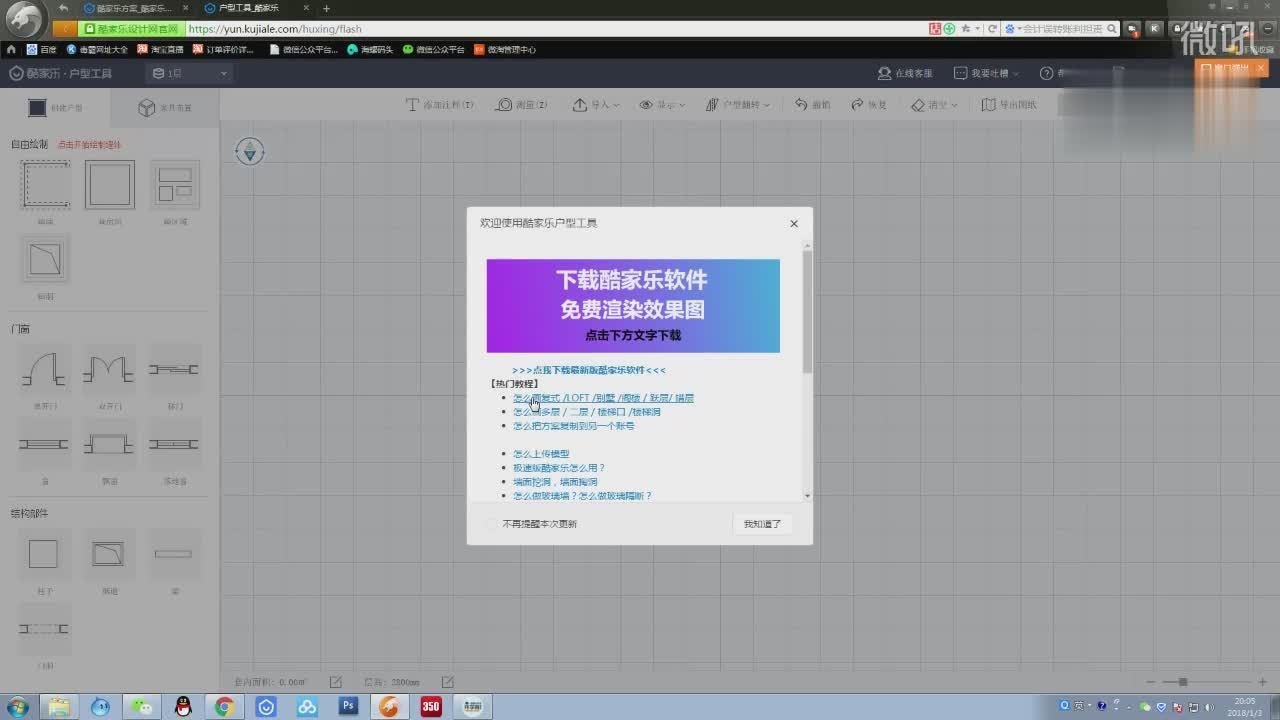Launch Photoshop from the taskbar
Image resolution: width=1280 pixels, height=720 pixels.
(x=348, y=707)
